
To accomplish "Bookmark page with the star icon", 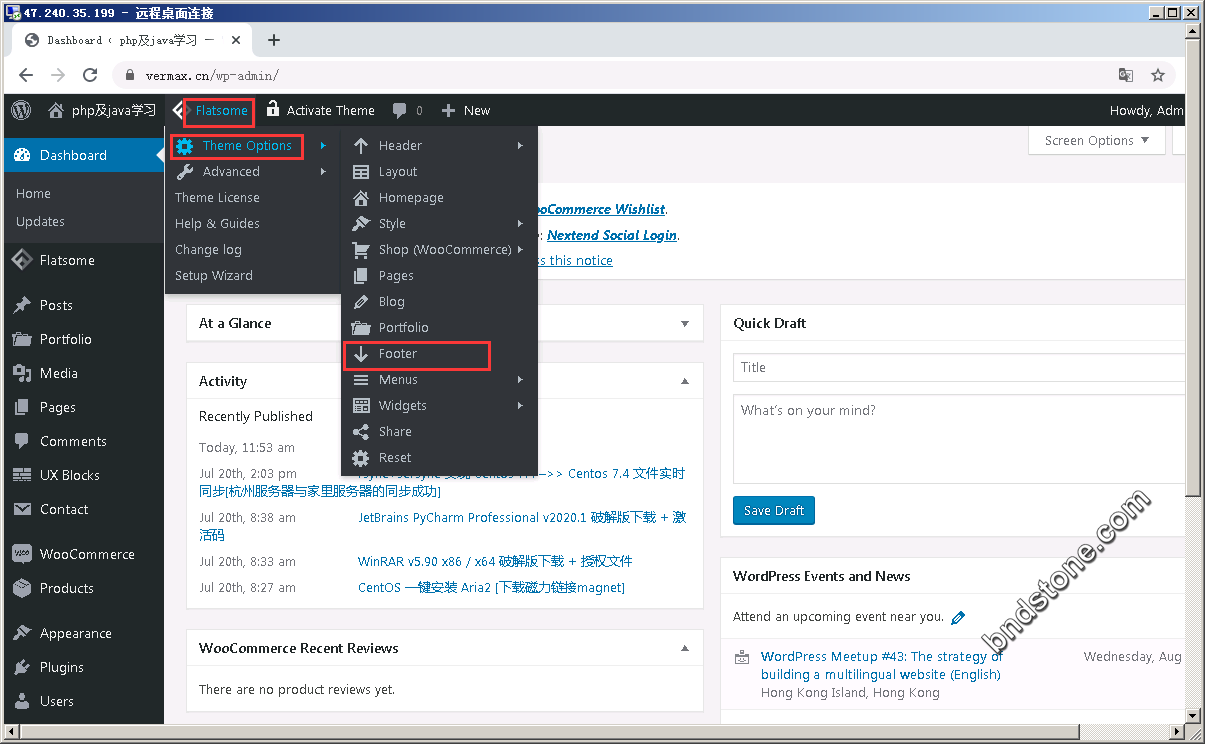I will click(1158, 75).
